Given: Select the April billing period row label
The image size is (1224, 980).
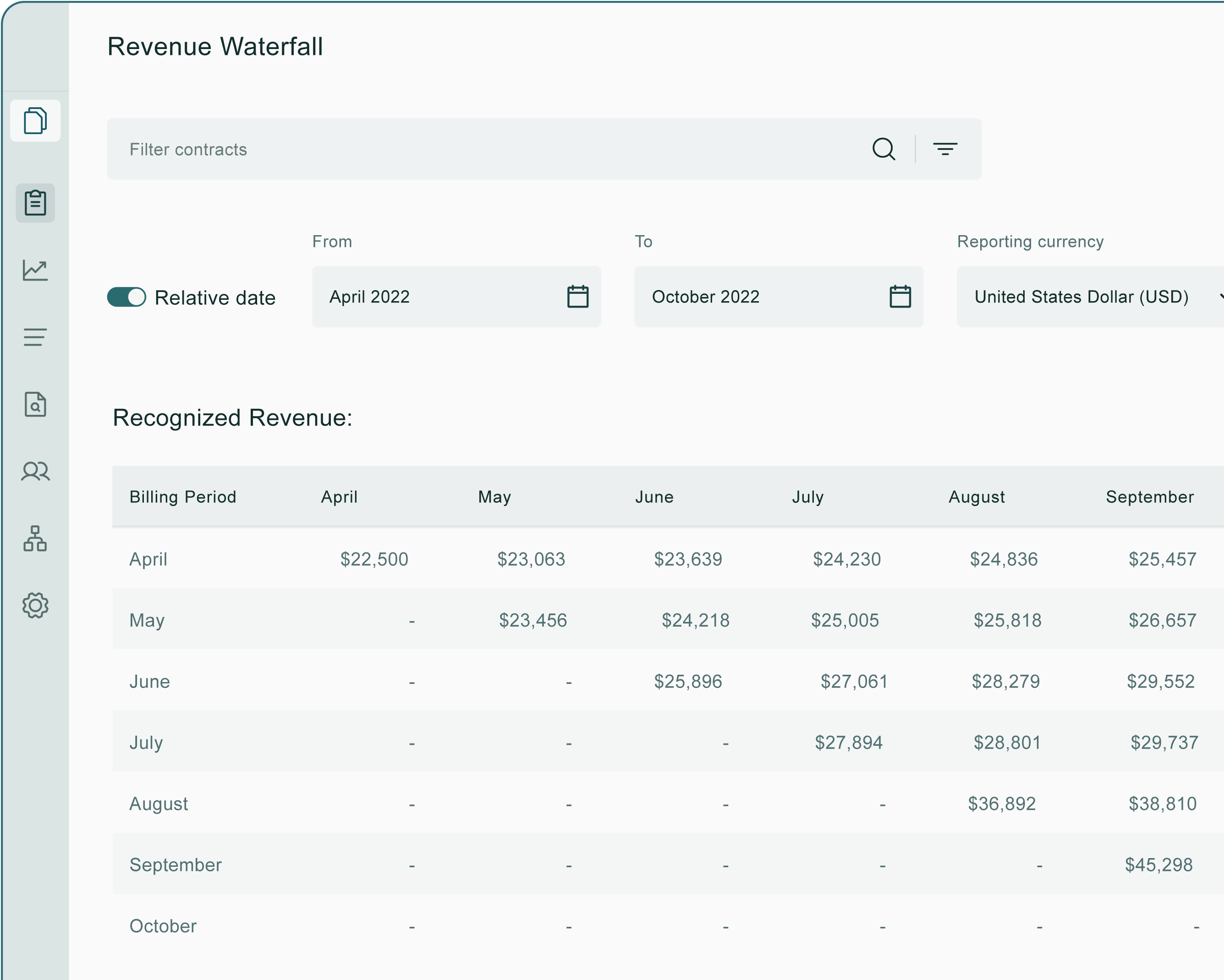Looking at the screenshot, I should [x=148, y=559].
